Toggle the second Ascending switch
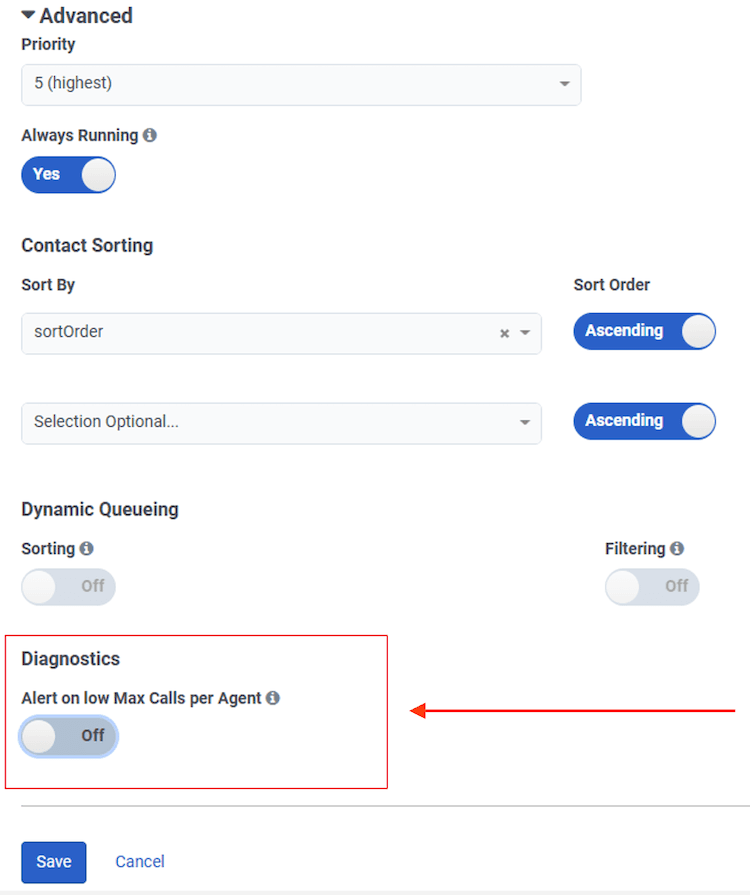This screenshot has height=895, width=750. (x=644, y=421)
